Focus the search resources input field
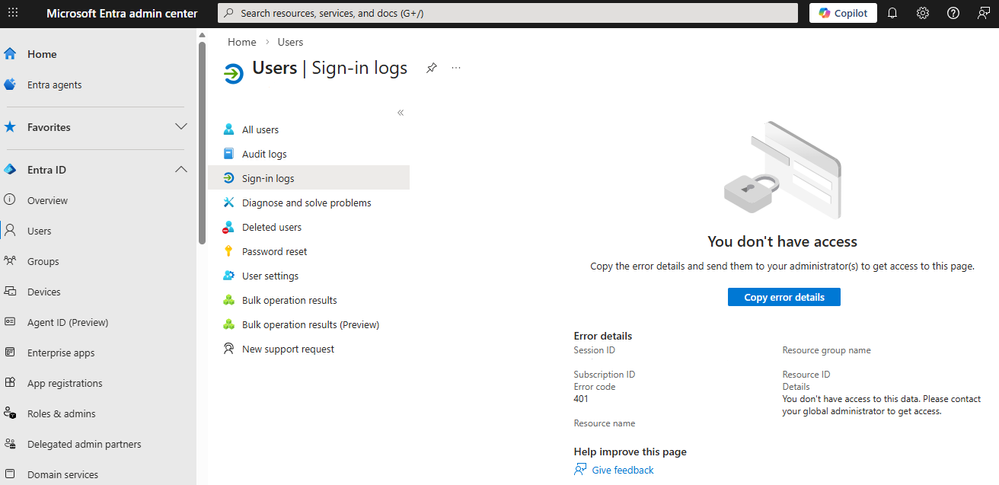This screenshot has width=999, height=485. click(x=508, y=13)
